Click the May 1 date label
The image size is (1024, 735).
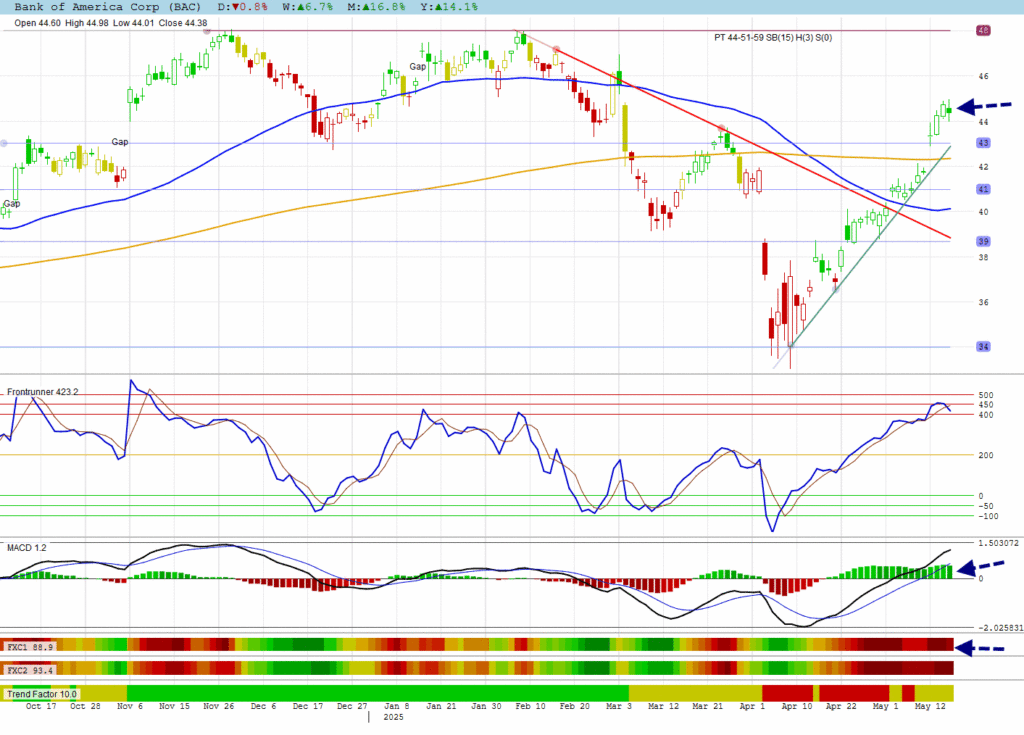pyautogui.click(x=886, y=706)
